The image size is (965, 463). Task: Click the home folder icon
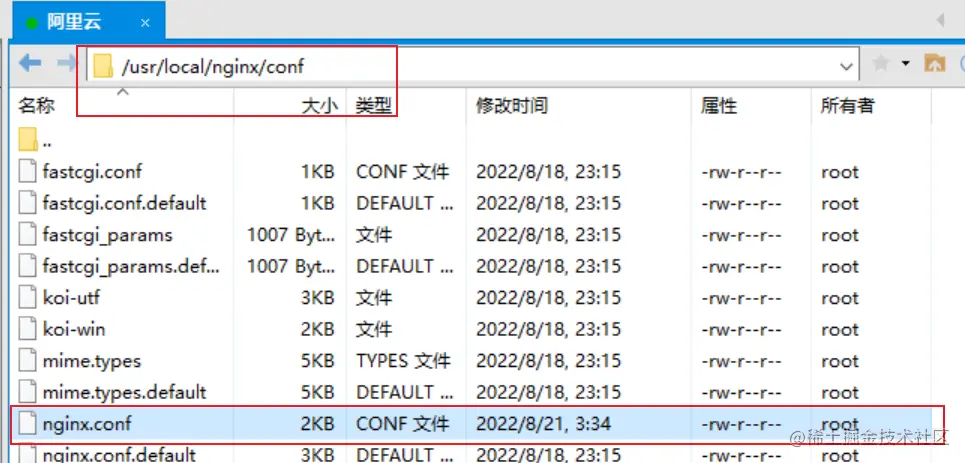pyautogui.click(x=934, y=63)
